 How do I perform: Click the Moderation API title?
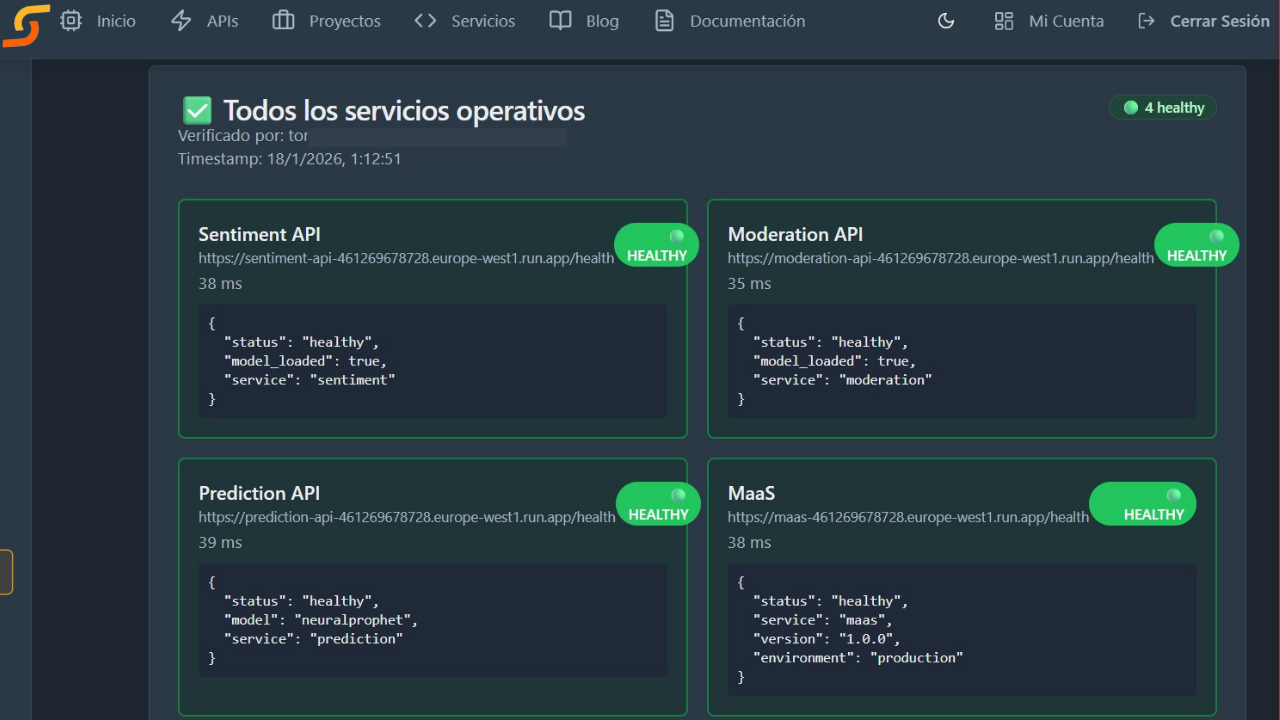point(795,234)
